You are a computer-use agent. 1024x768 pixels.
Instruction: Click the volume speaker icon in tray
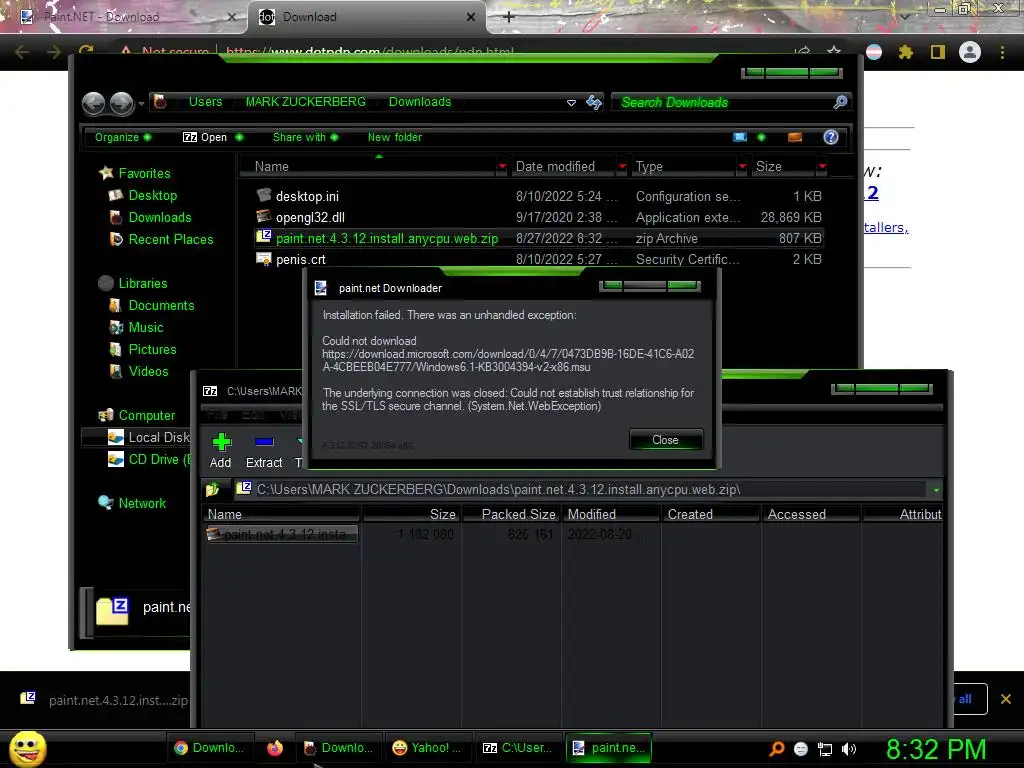point(848,749)
